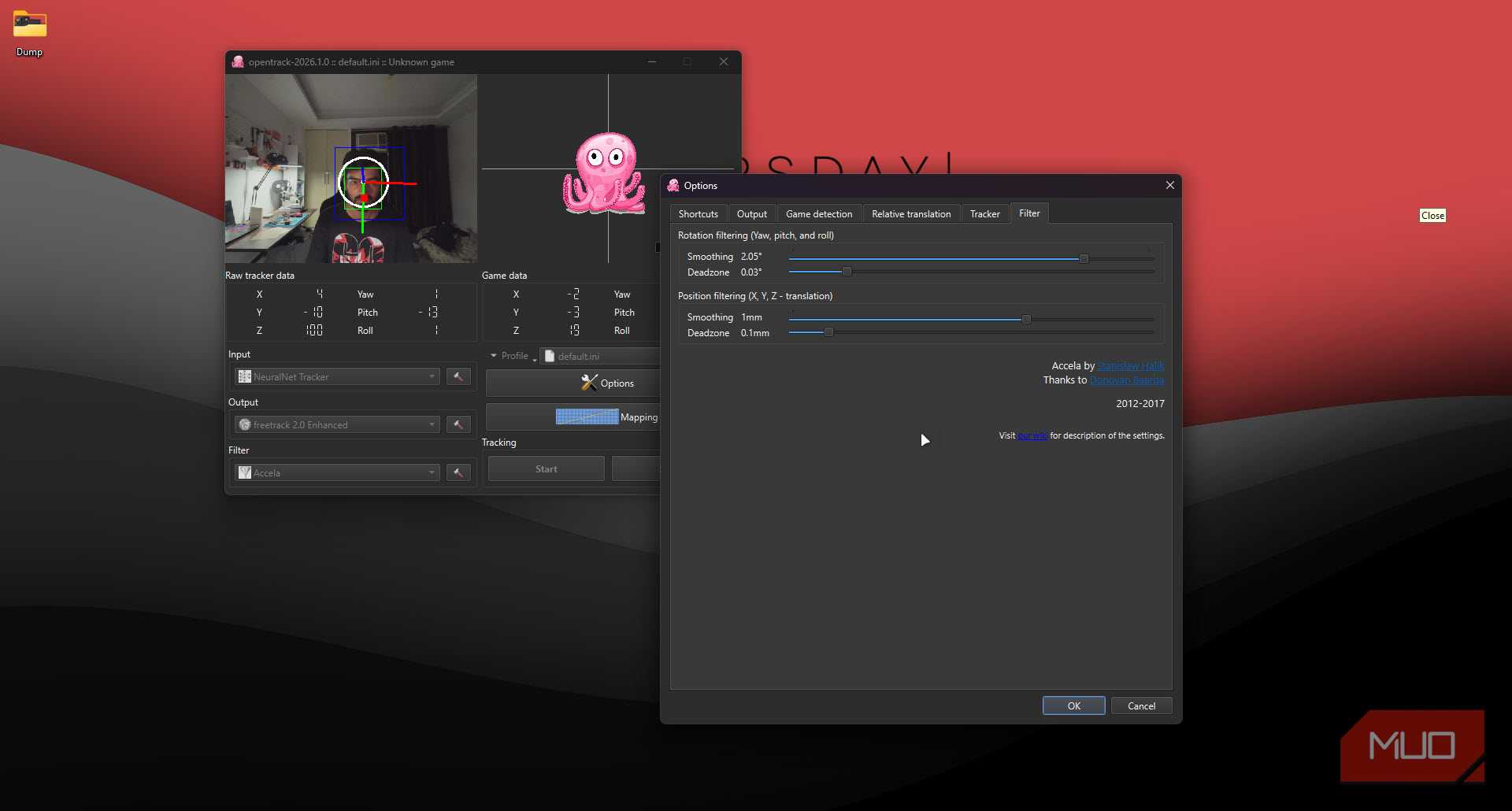Start tracking with the Start button
Image resolution: width=1512 pixels, height=811 pixels.
tap(546, 468)
